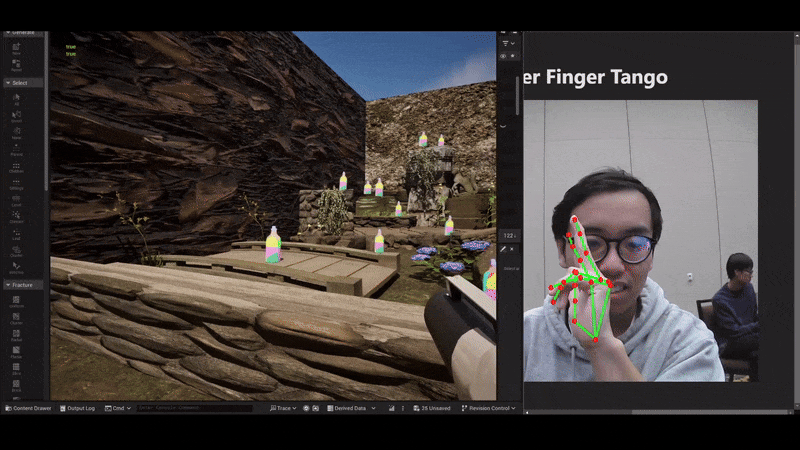The width and height of the screenshot is (800, 450).
Task: Pick the Cluster fracture tool
Action: click(16, 318)
